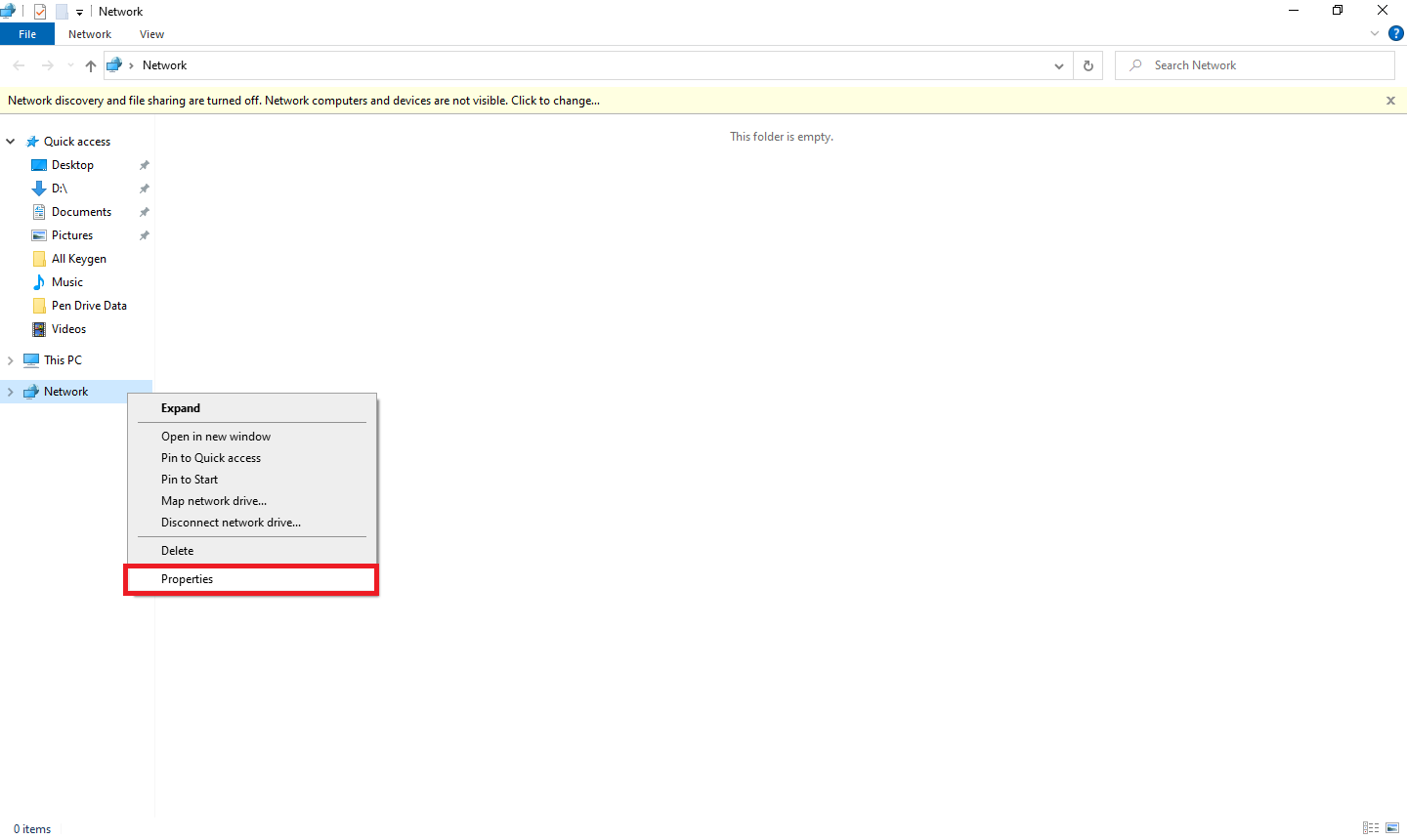
Task: Open the Pen Drive Data folder
Action: click(x=89, y=306)
